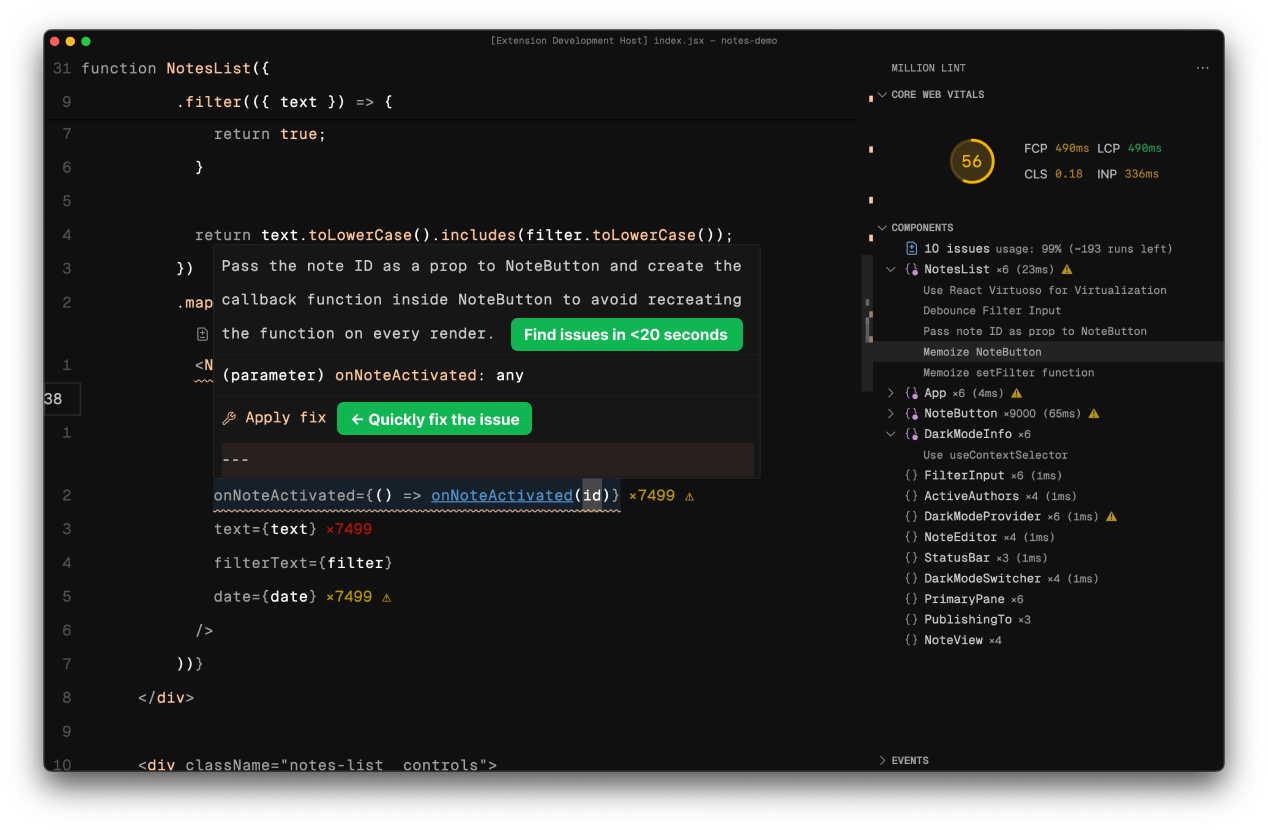This screenshot has width=1268, height=830.
Task: Click the return true statement
Action: pos(270,134)
